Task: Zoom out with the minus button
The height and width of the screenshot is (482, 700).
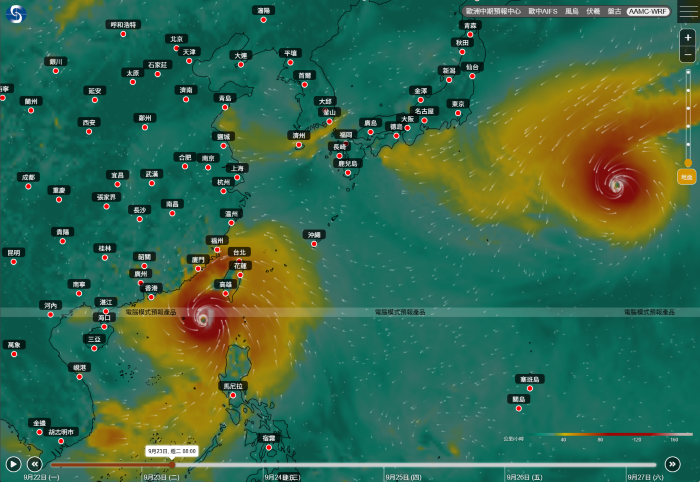Action: pyautogui.click(x=687, y=54)
